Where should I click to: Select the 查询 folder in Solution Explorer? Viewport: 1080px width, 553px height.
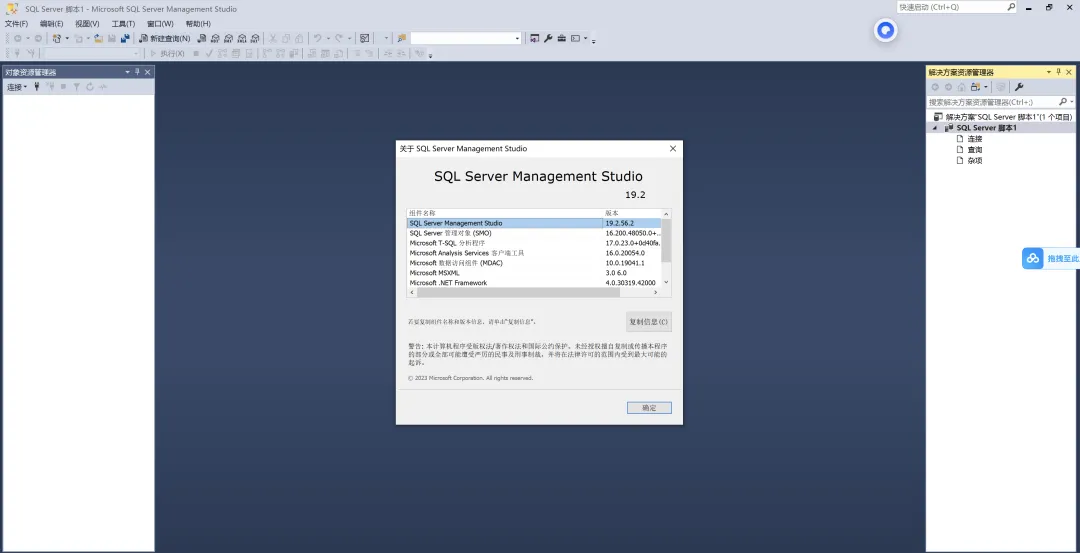(968, 149)
